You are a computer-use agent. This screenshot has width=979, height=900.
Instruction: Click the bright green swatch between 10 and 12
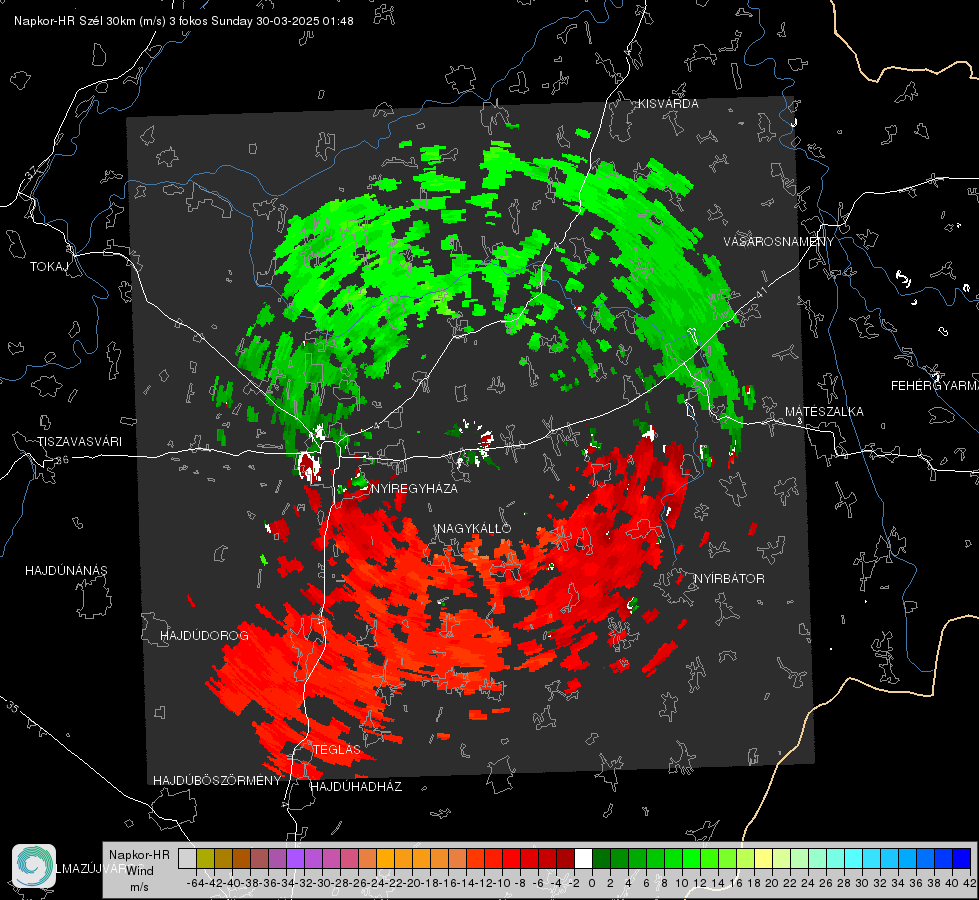pyautogui.click(x=691, y=859)
